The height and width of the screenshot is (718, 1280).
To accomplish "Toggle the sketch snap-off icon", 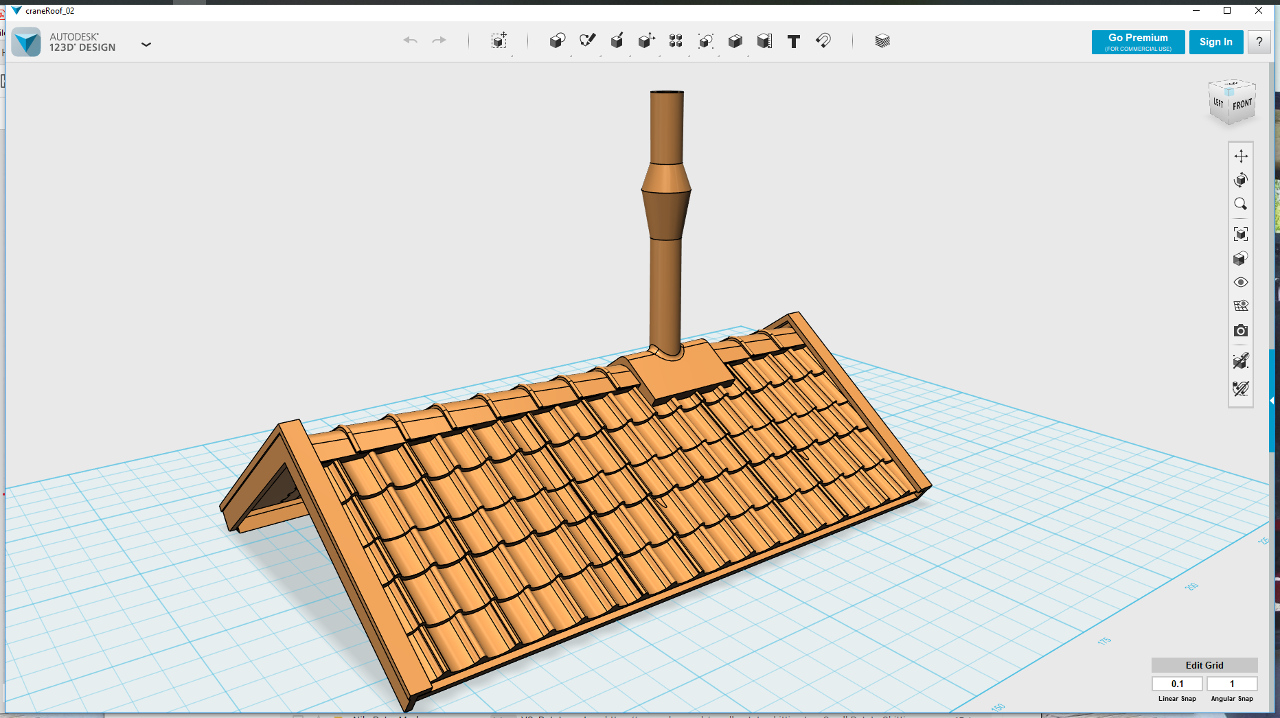I will point(1241,388).
